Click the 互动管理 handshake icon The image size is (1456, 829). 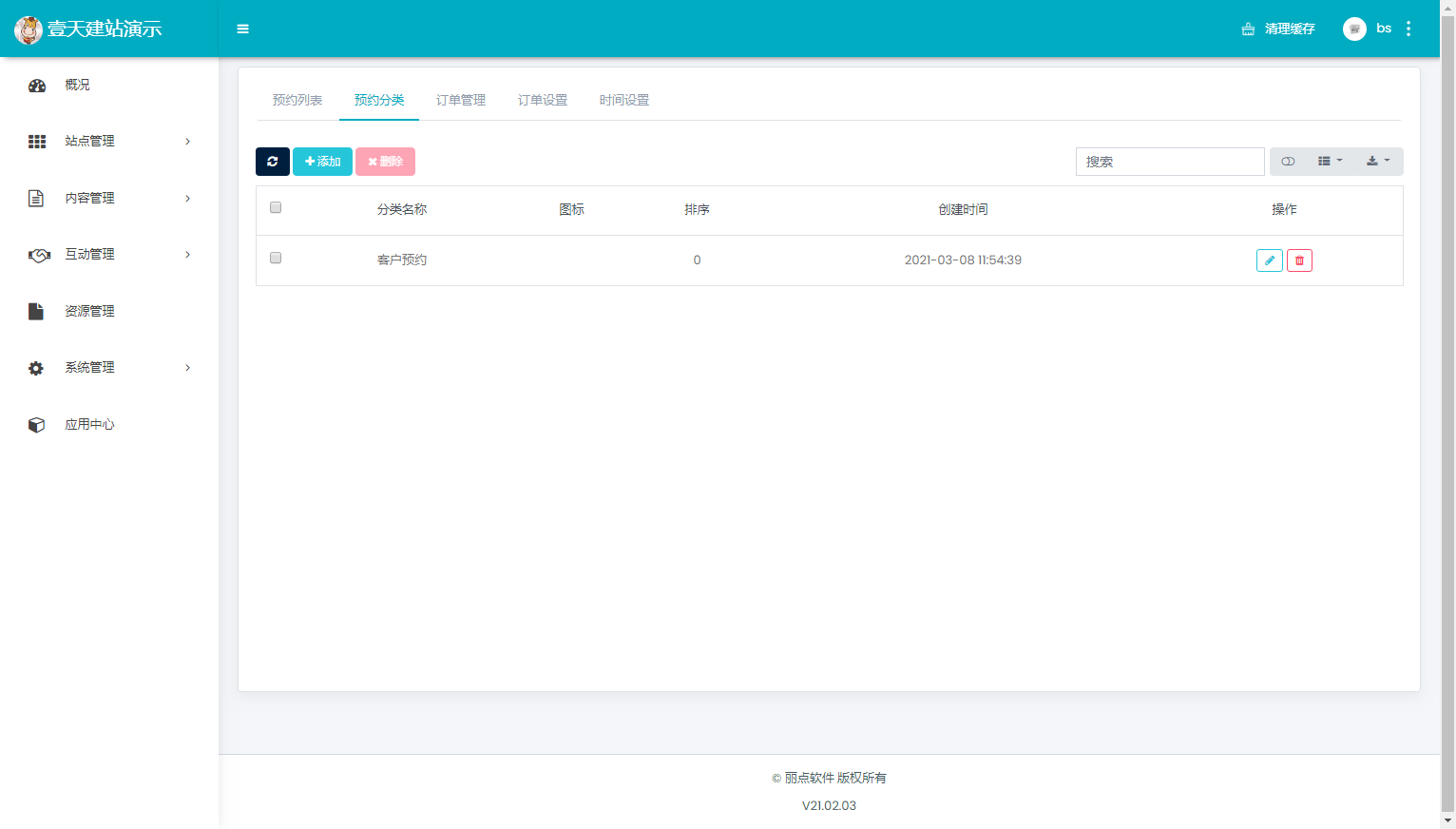(x=39, y=255)
